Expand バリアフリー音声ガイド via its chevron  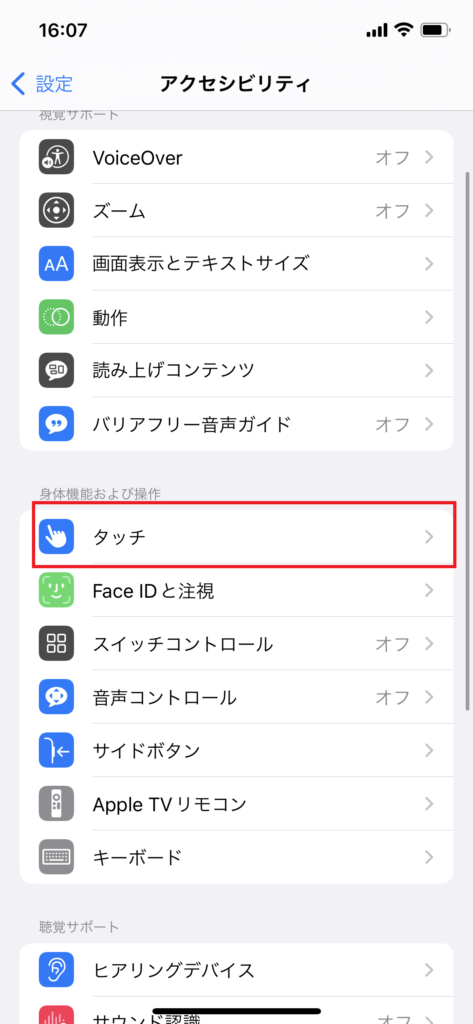(429, 424)
